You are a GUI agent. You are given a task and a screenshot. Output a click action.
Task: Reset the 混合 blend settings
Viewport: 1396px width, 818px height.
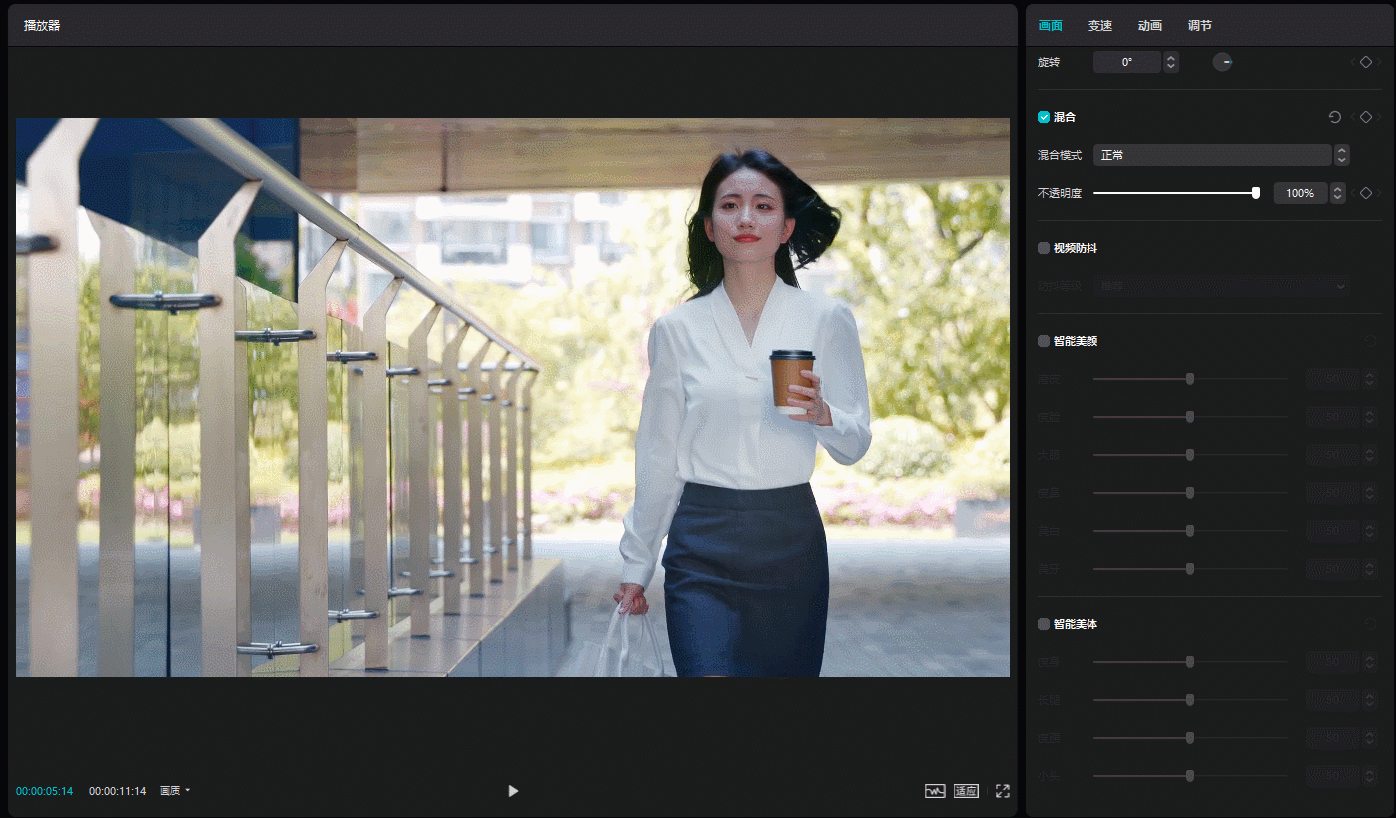coord(1334,117)
